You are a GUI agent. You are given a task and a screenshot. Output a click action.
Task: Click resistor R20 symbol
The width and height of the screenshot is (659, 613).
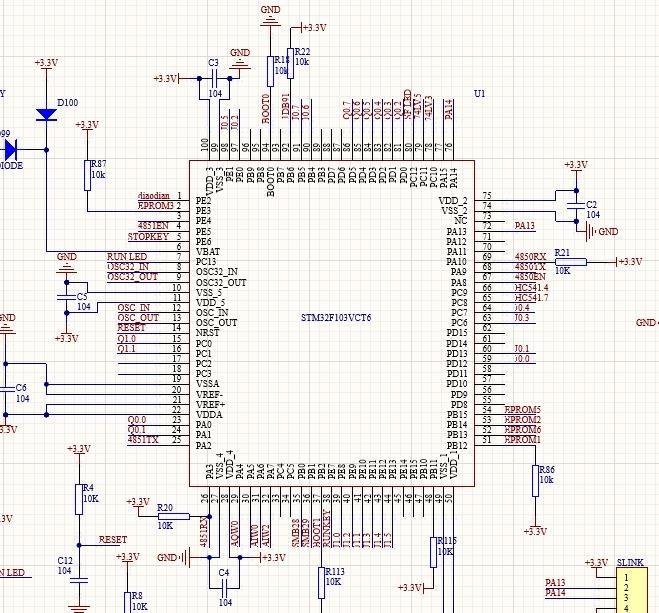click(174, 516)
